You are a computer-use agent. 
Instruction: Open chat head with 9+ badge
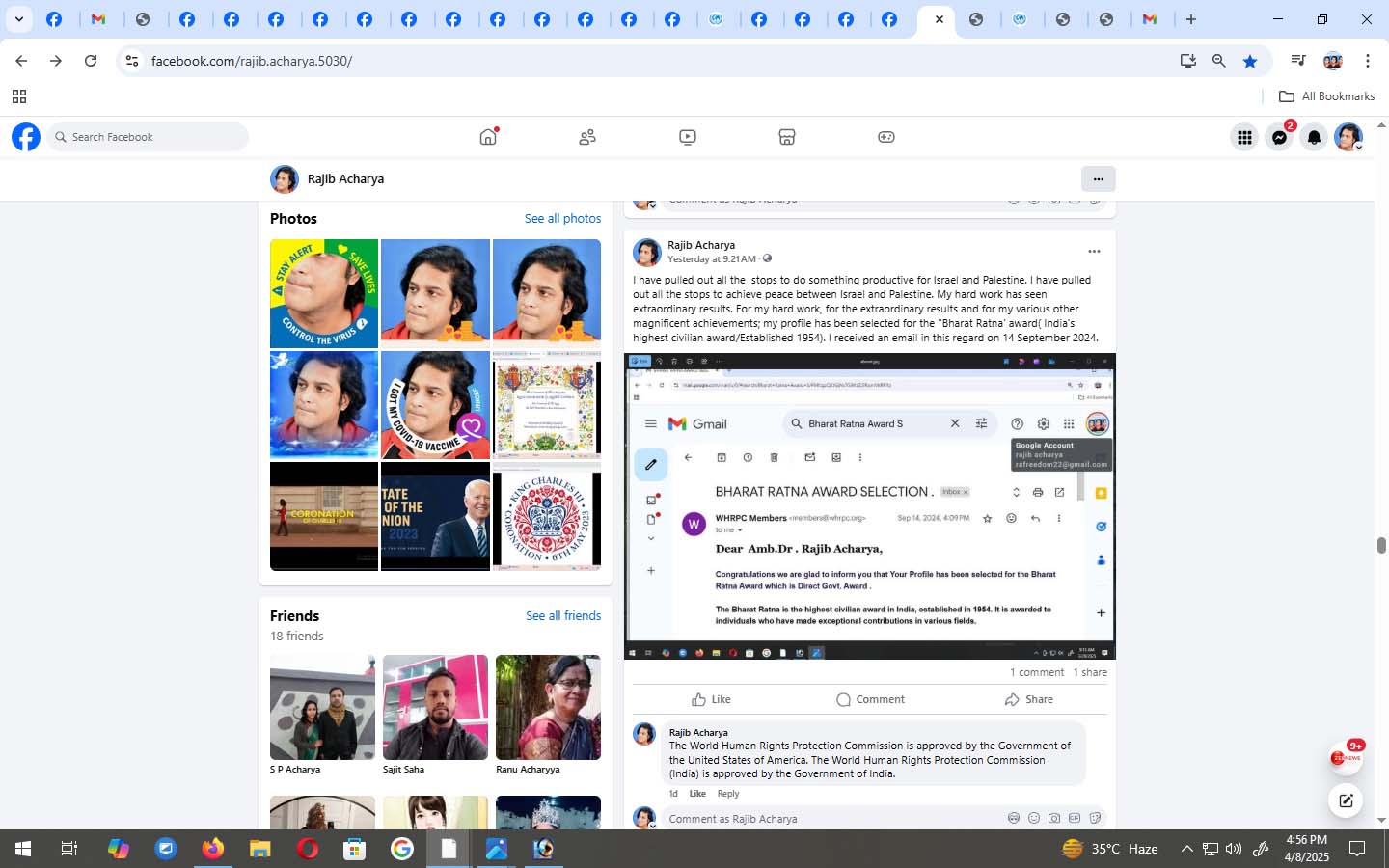tap(1346, 758)
